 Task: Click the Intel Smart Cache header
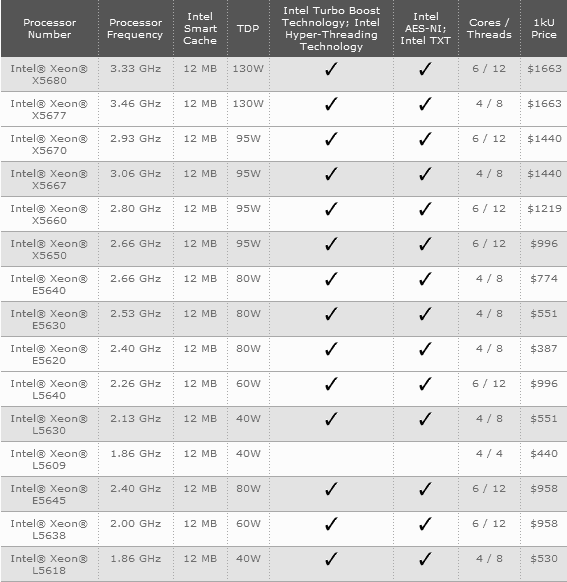tap(200, 29)
